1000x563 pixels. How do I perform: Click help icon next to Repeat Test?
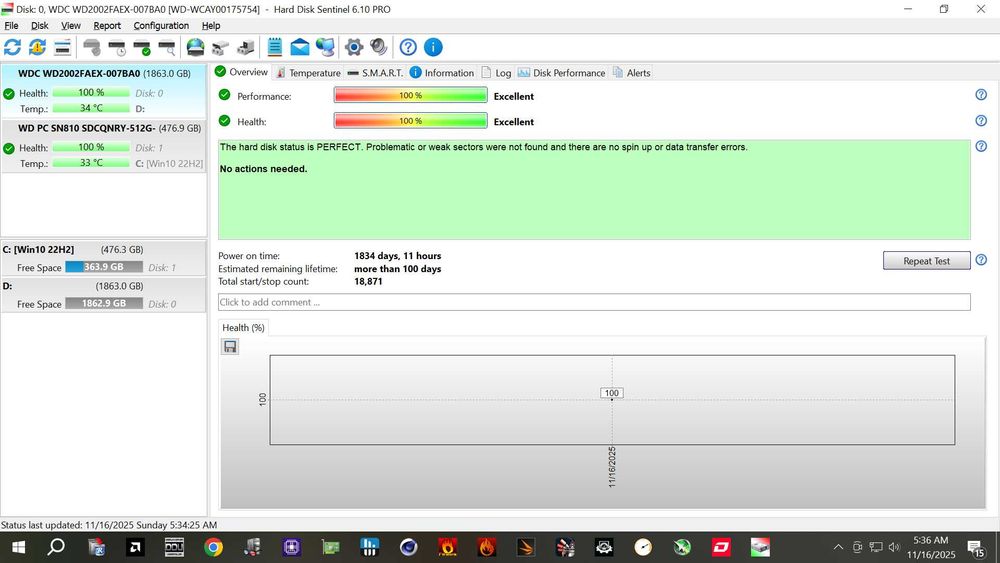(981, 260)
